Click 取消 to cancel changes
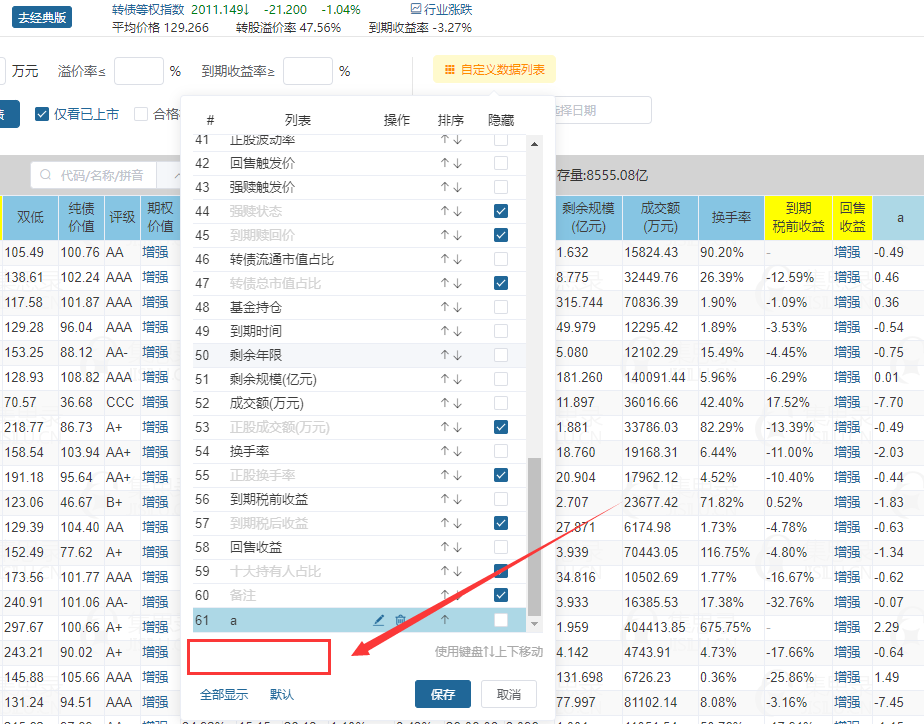924x724 pixels. click(x=508, y=694)
